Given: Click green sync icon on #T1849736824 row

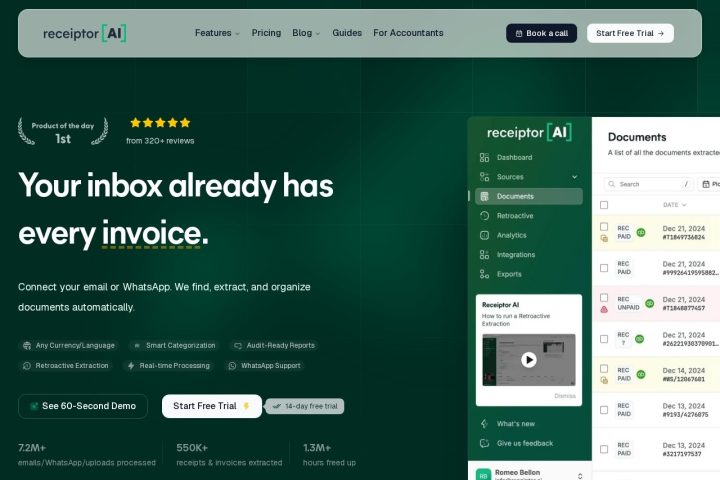Looking at the screenshot, I should (641, 232).
